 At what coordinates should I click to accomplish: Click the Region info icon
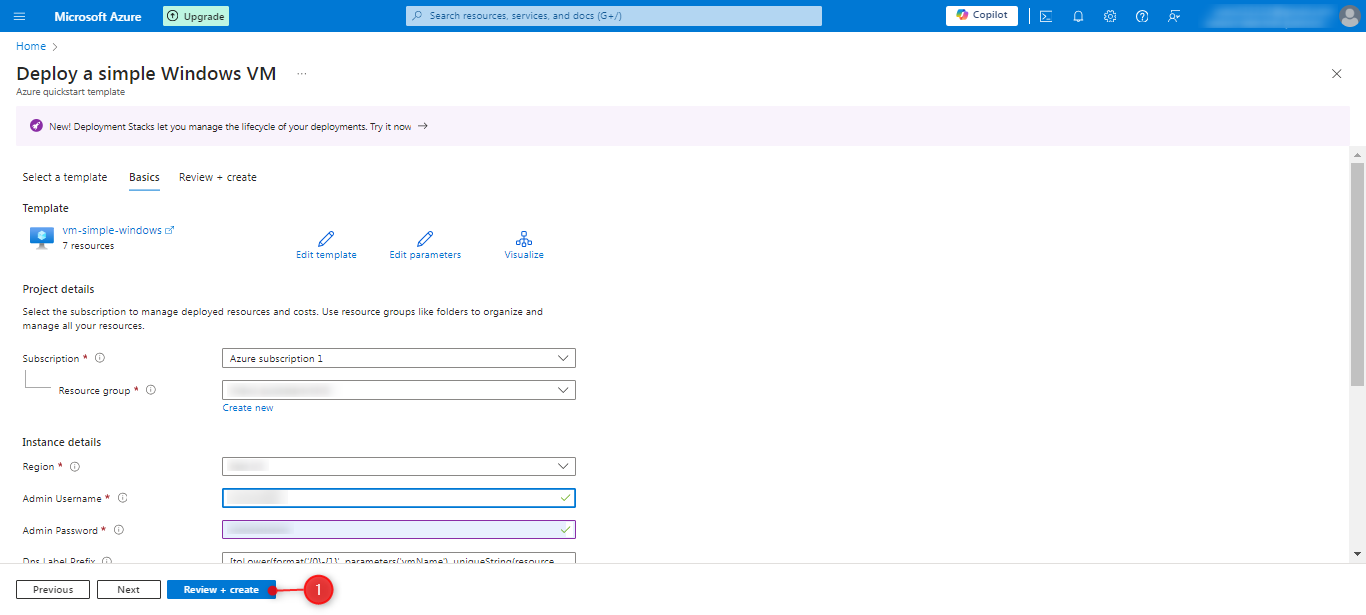coord(75,466)
